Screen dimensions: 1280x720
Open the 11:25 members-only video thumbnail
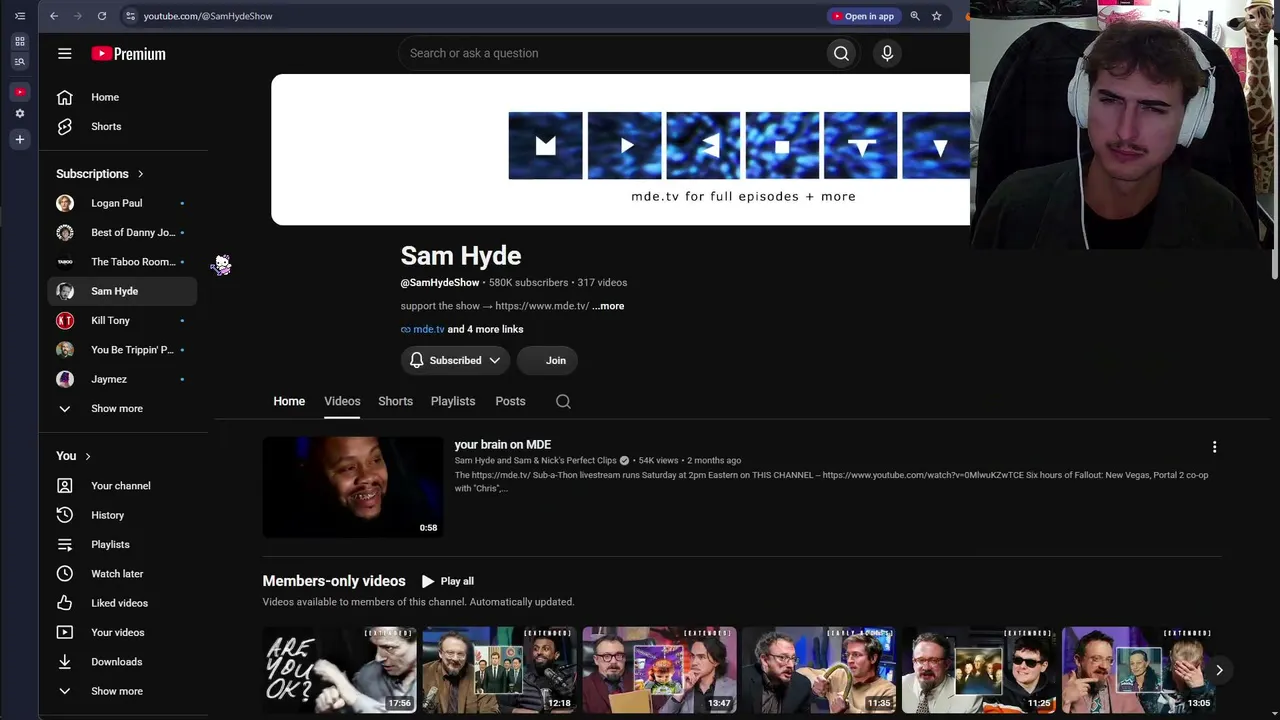(x=980, y=670)
